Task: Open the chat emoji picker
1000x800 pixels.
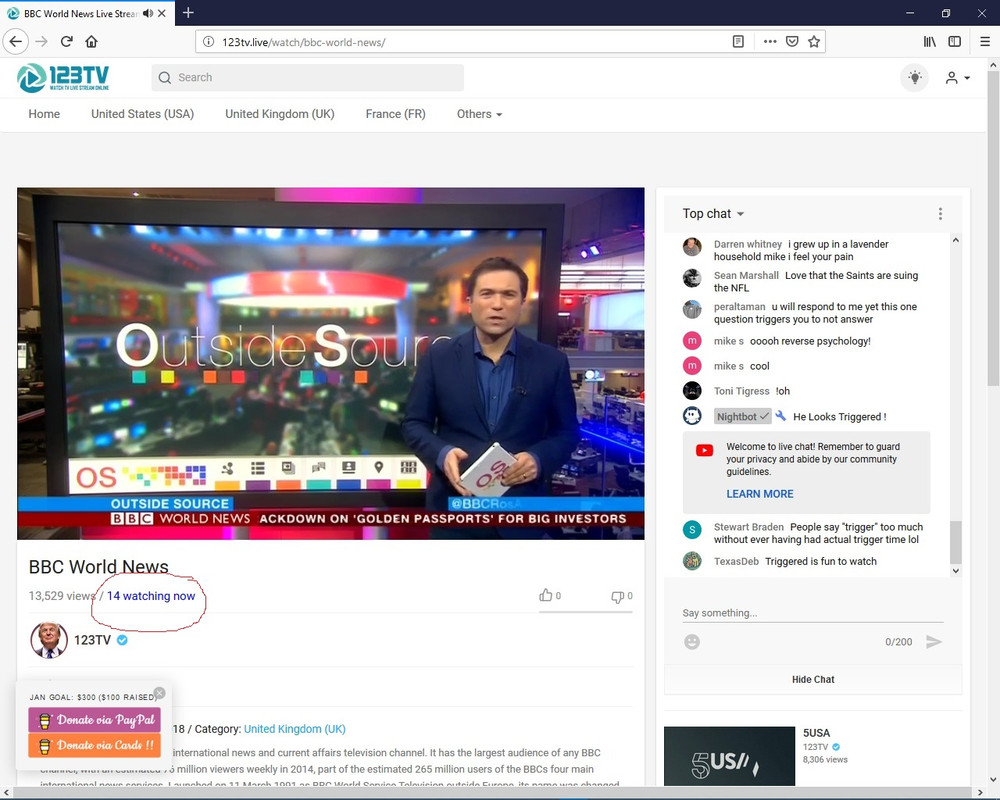Action: tap(692, 642)
